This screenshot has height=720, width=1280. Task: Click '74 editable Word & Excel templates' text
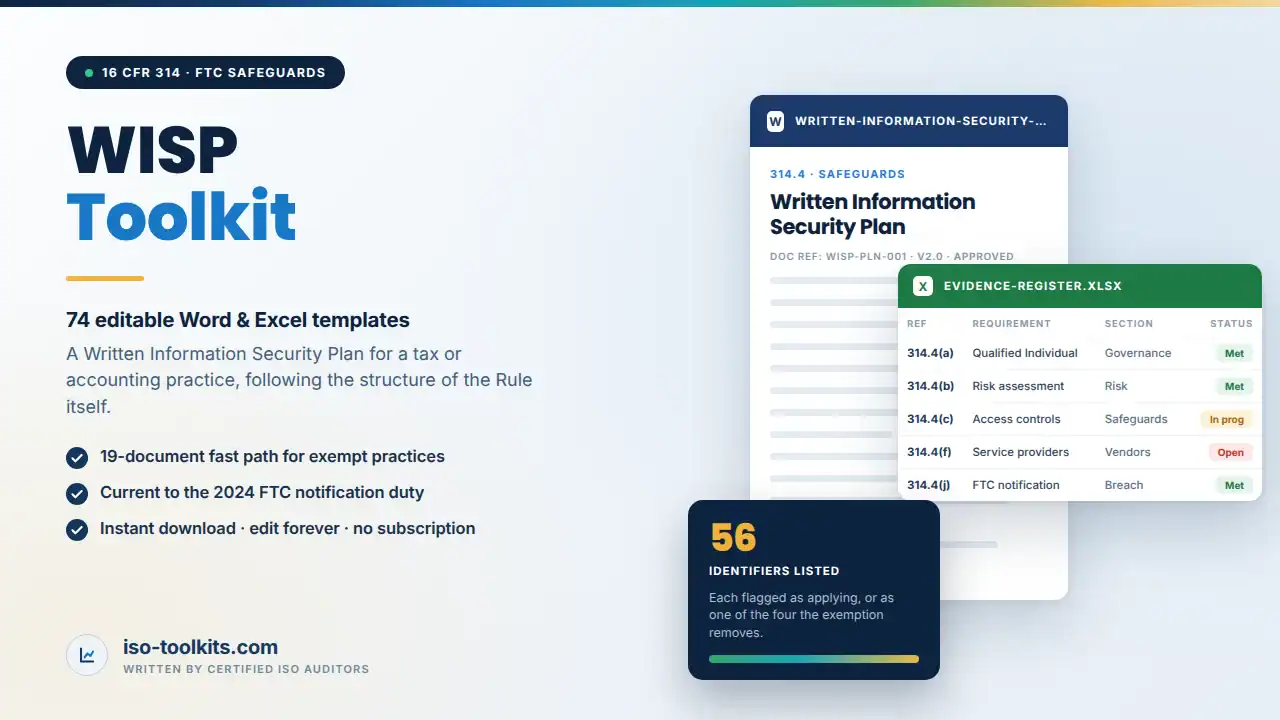coord(238,320)
